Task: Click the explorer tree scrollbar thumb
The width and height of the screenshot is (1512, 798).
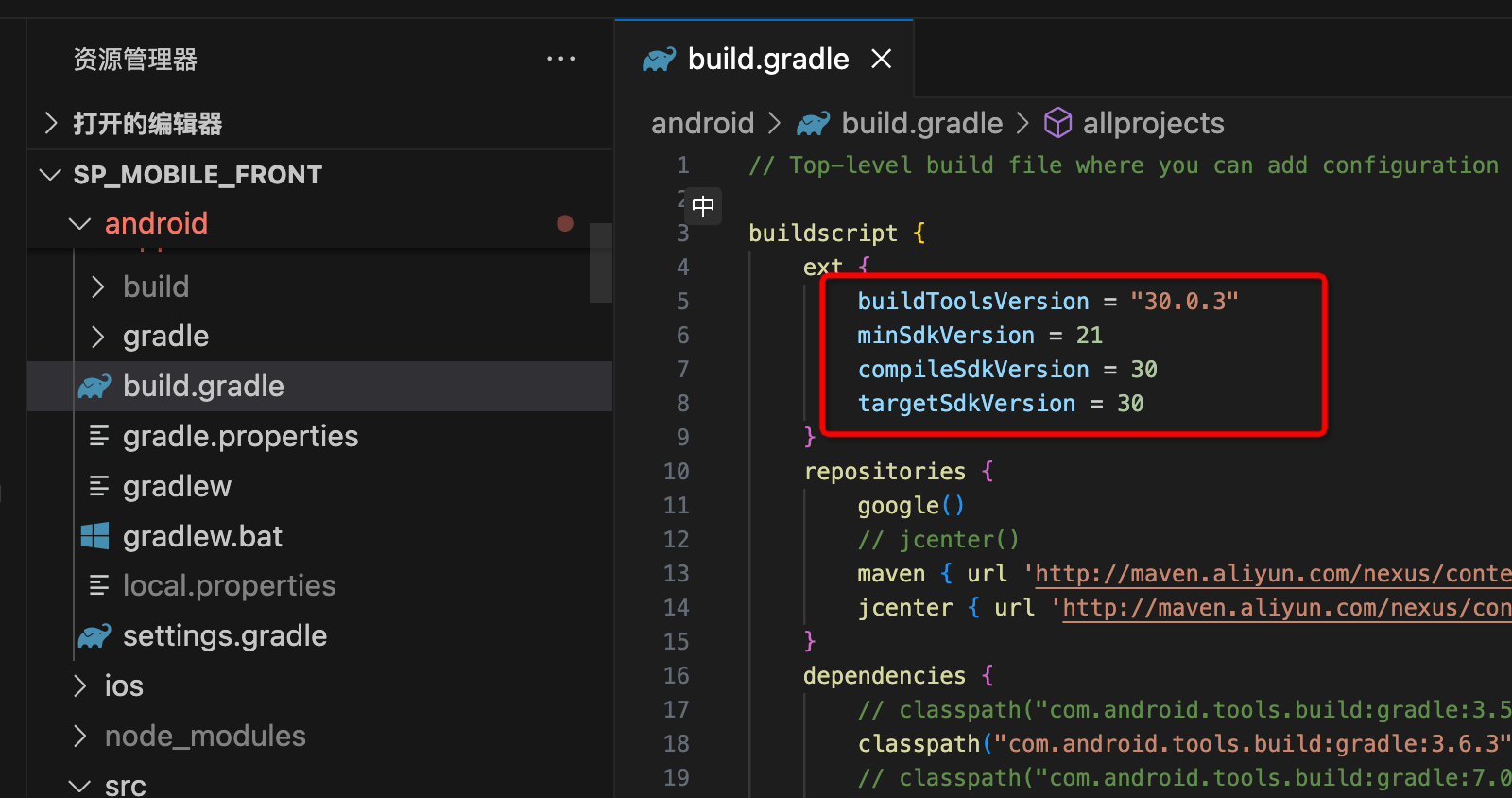Action: click(600, 263)
